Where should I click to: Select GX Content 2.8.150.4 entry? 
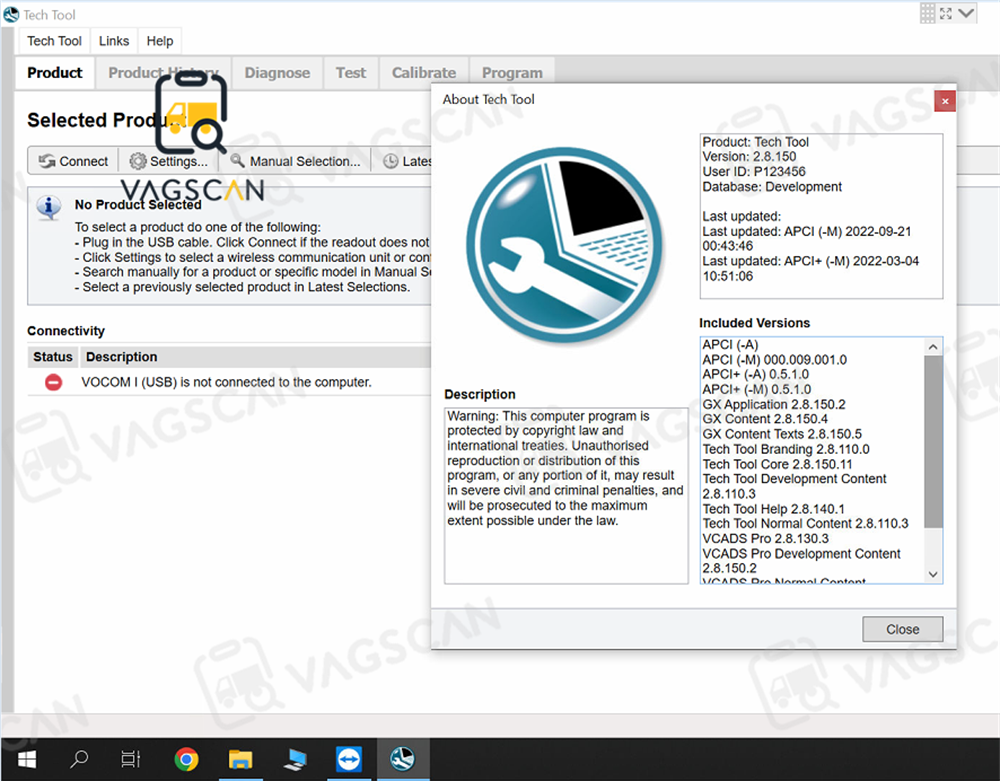[x=765, y=420]
